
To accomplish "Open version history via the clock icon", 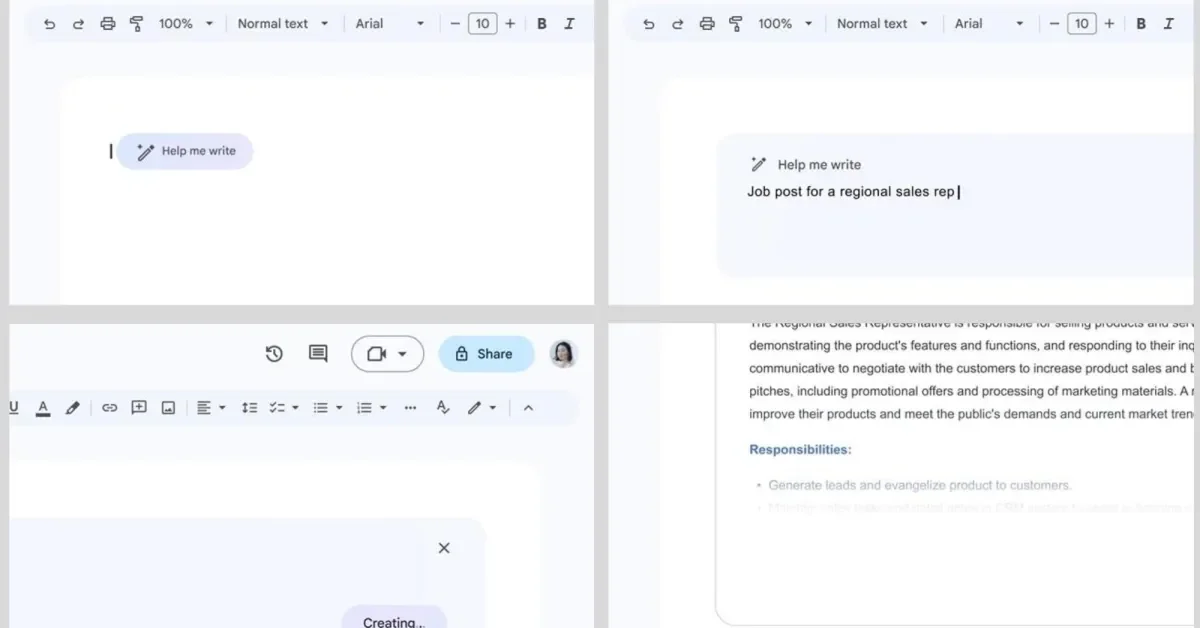I will click(274, 353).
